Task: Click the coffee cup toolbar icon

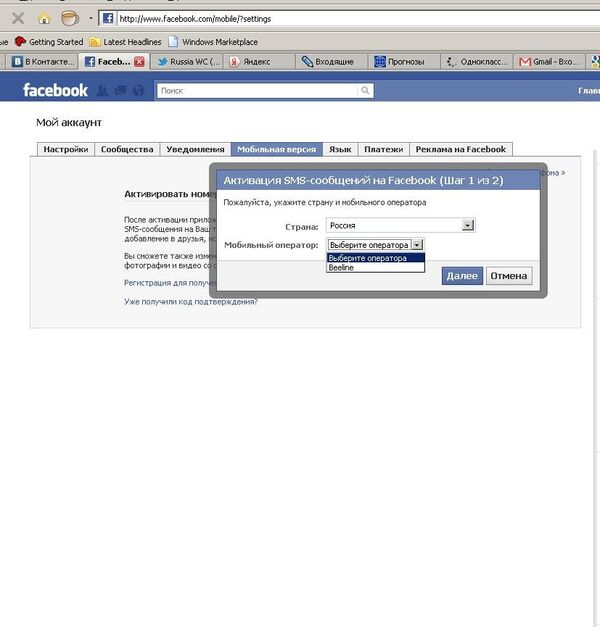Action: [70, 18]
